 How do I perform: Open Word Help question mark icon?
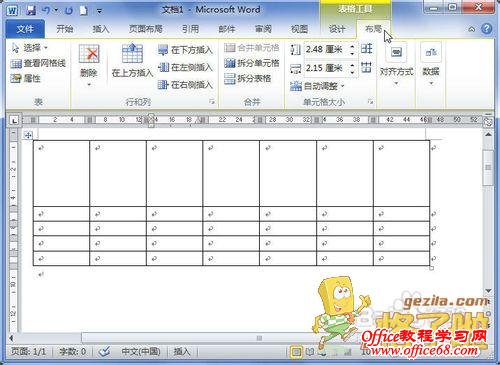(x=486, y=29)
